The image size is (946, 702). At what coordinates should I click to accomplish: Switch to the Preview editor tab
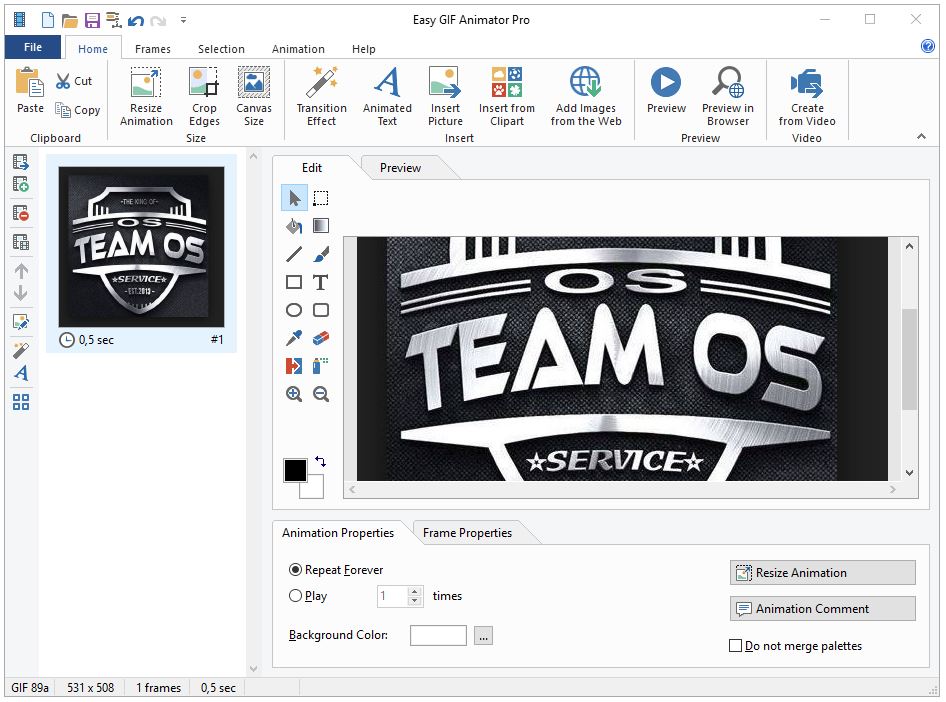click(401, 168)
